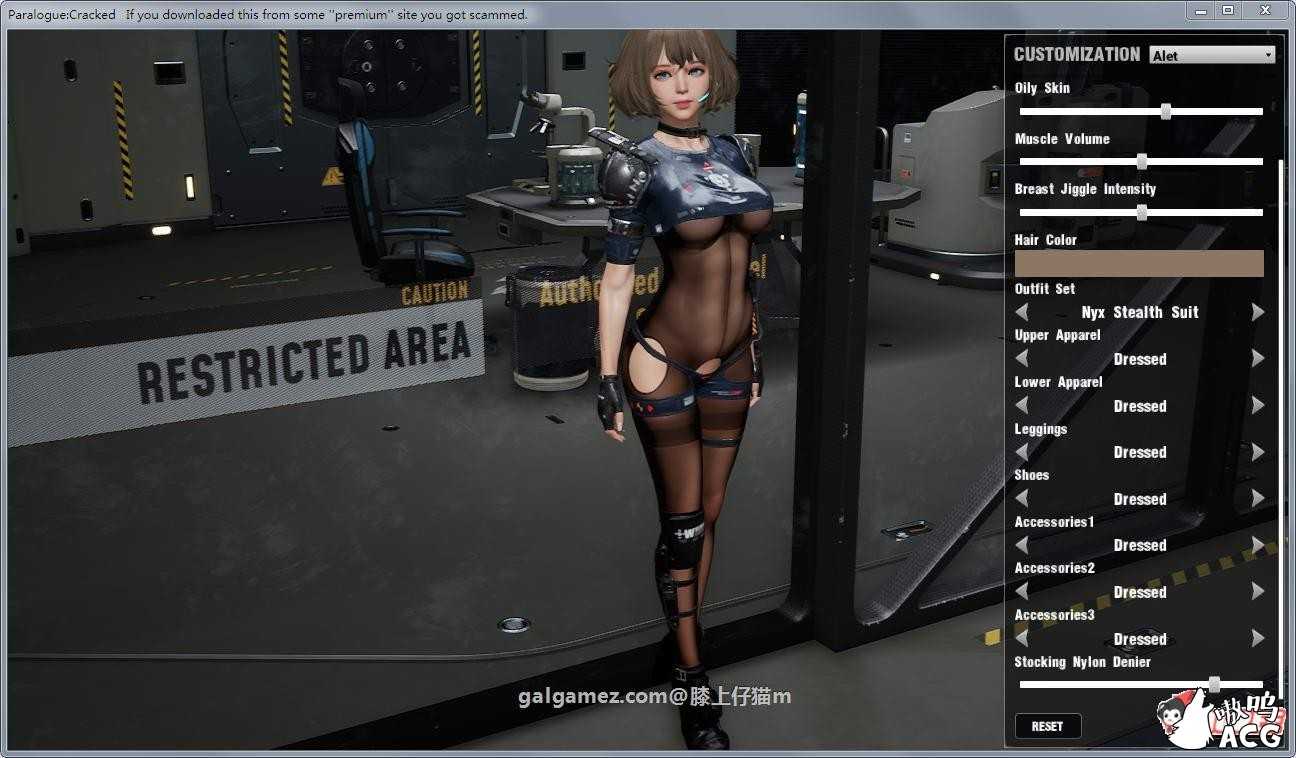Image resolution: width=1296 pixels, height=758 pixels.
Task: Click right arrow for Accessories2
Action: point(1258,591)
